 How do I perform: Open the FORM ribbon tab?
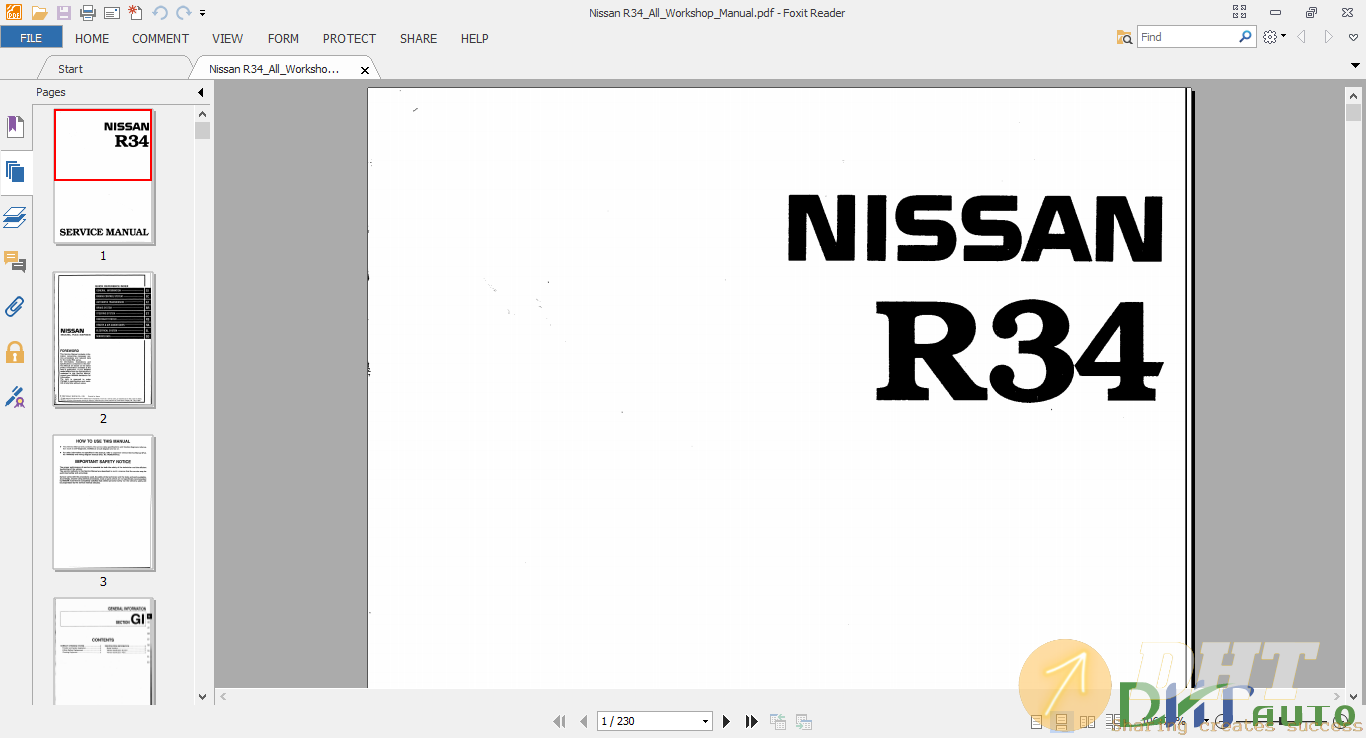click(283, 38)
